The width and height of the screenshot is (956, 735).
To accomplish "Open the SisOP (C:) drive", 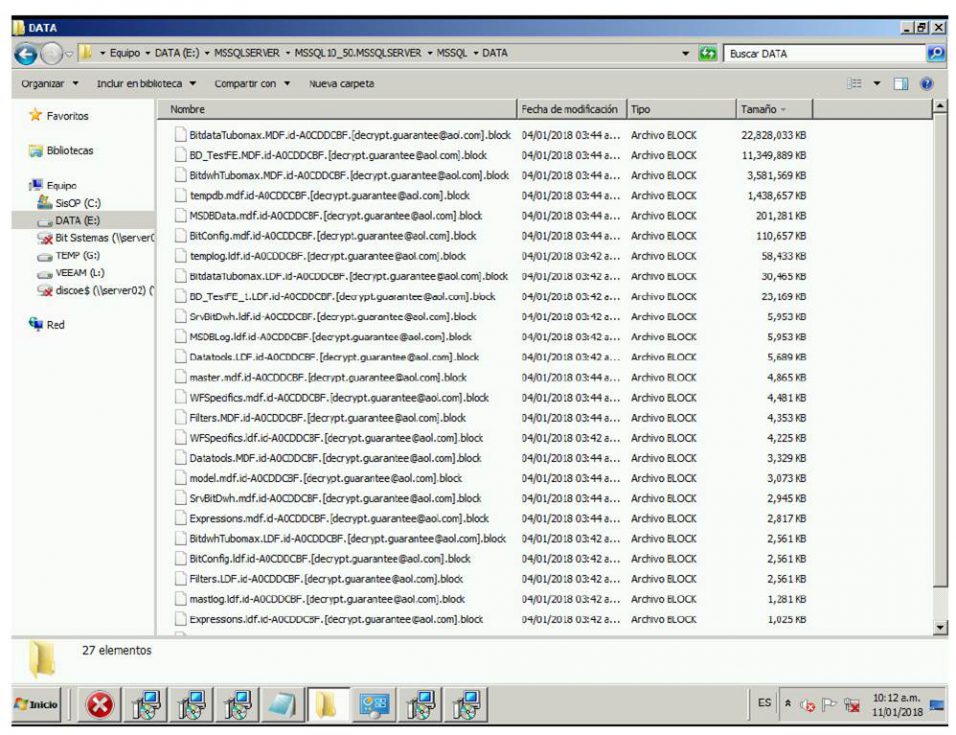I will (x=70, y=203).
